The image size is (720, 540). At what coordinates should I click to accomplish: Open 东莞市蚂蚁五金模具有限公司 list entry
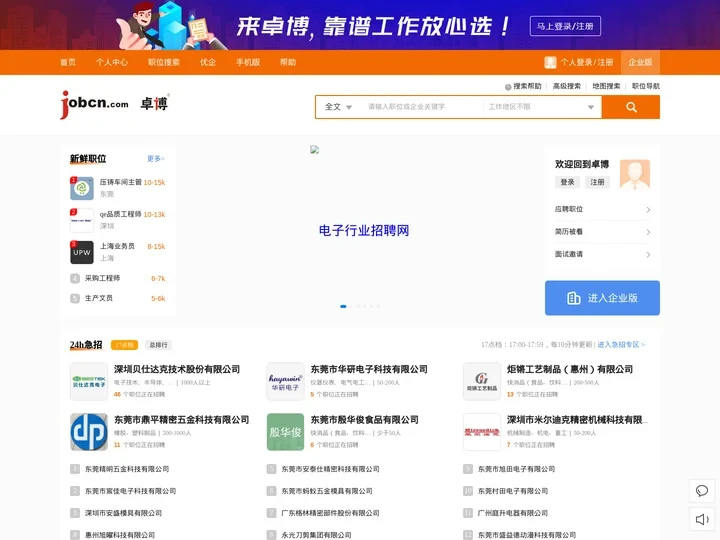327,491
